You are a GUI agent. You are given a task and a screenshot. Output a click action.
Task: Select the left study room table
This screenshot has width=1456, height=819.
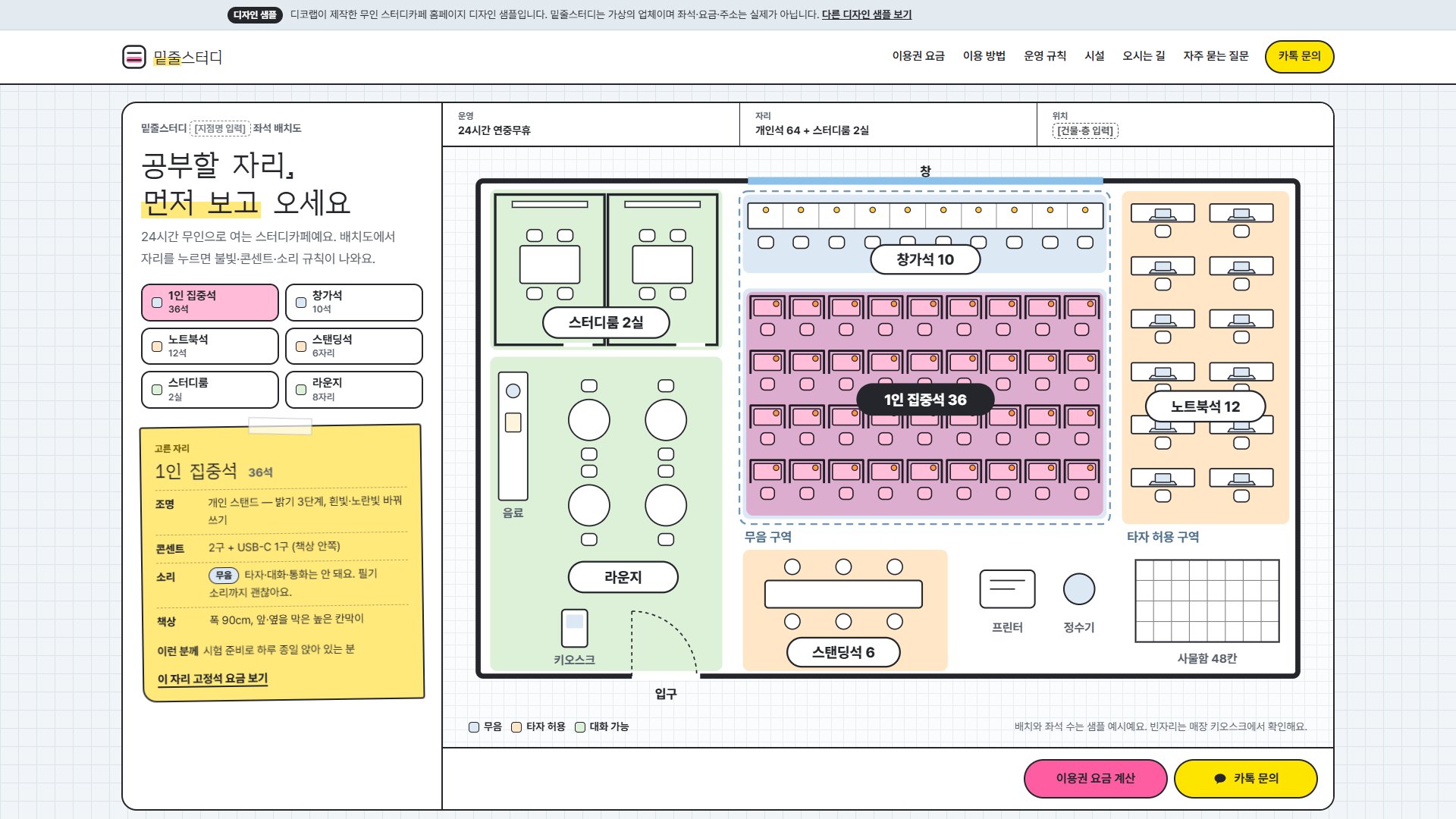click(x=550, y=264)
